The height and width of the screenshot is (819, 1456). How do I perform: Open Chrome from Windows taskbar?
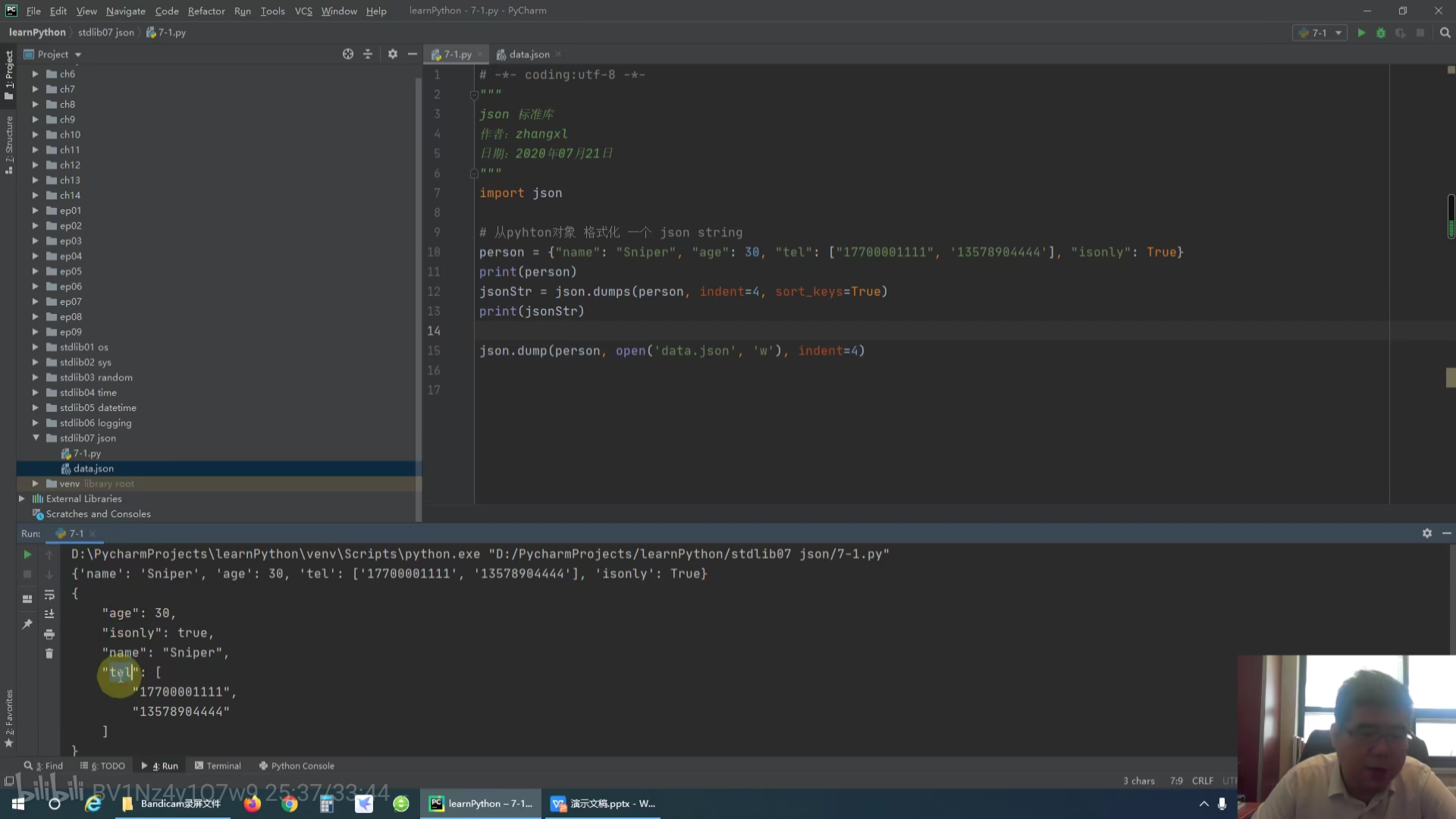289,804
